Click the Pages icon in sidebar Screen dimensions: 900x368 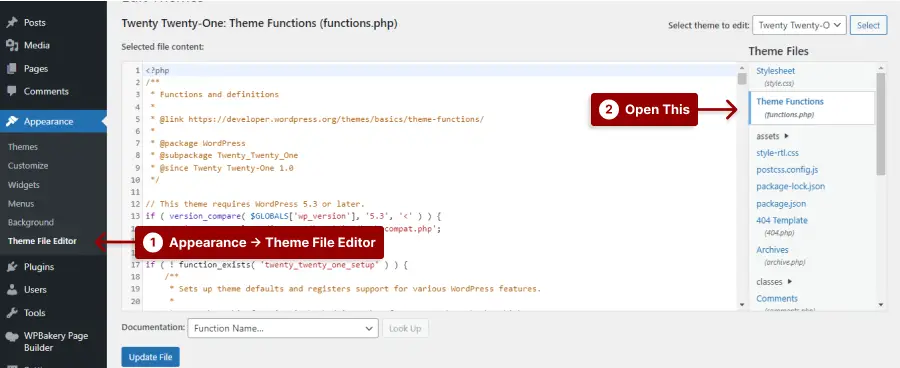coord(11,68)
